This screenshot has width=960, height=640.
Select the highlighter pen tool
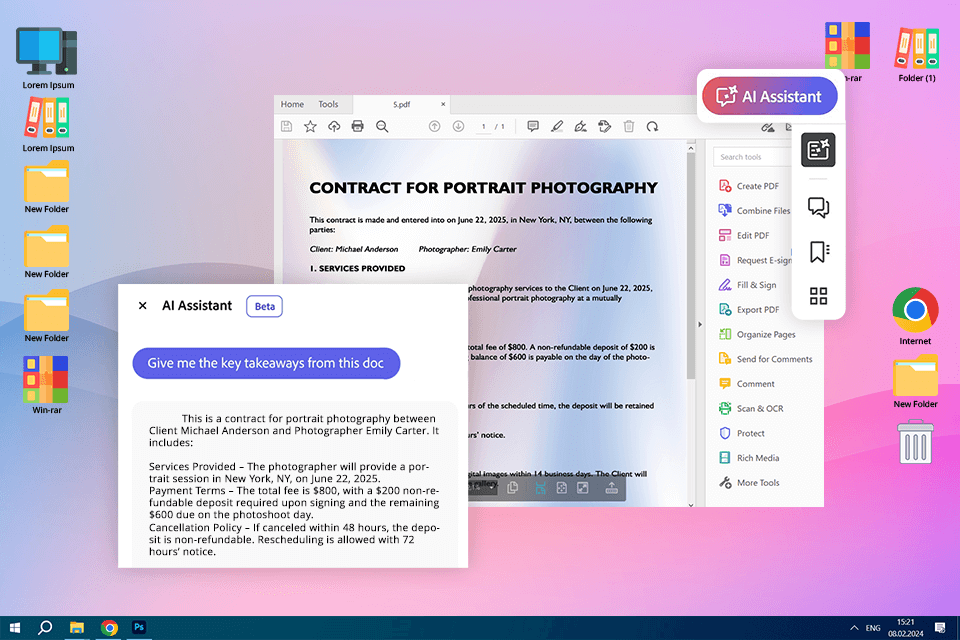[557, 126]
